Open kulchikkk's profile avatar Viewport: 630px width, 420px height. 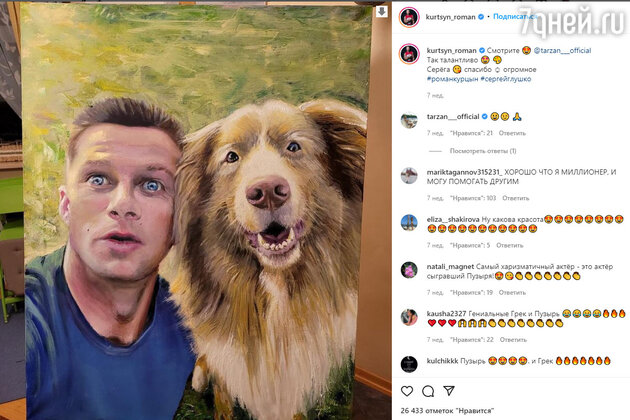tap(409, 364)
